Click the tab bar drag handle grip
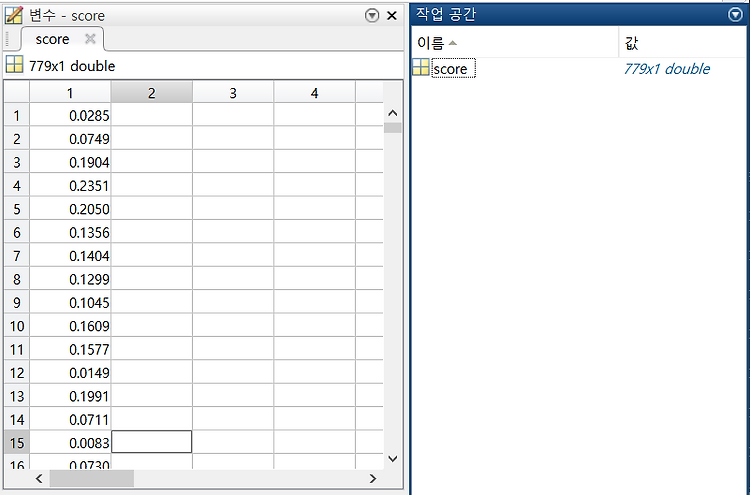Image resolution: width=750 pixels, height=495 pixels. pos(7,39)
